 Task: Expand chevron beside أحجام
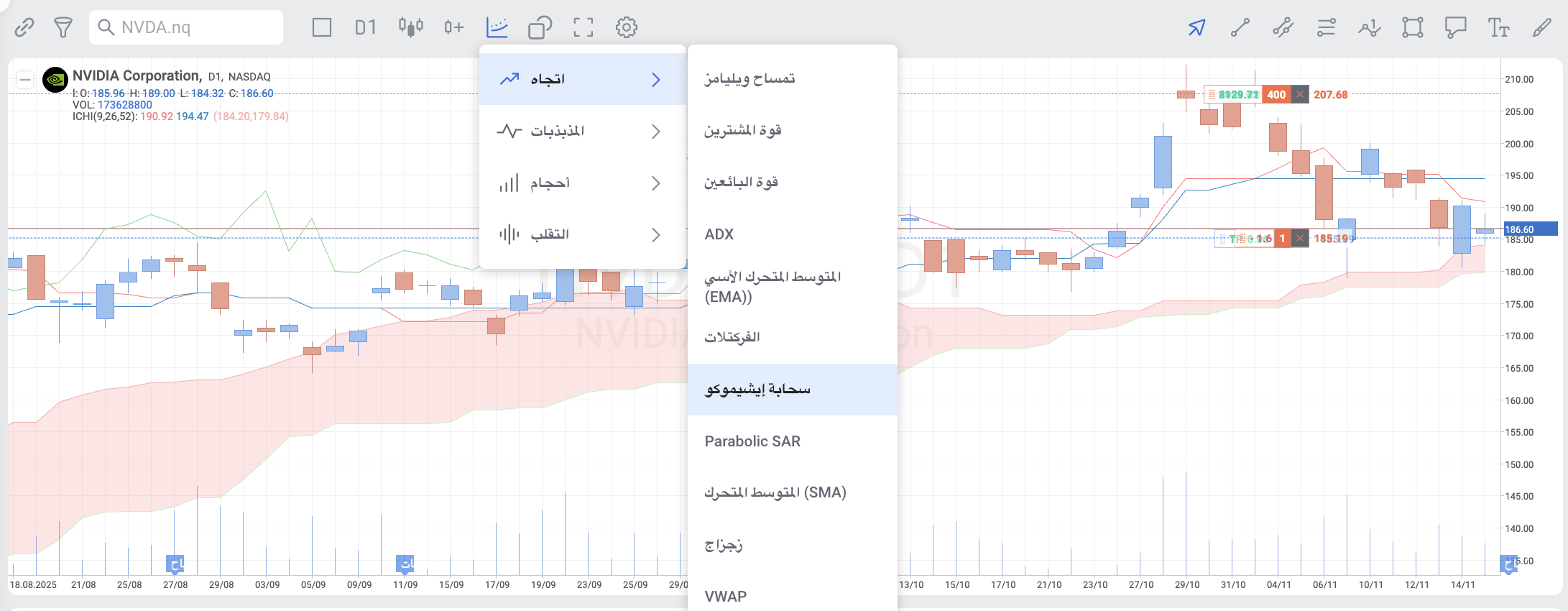[655, 183]
